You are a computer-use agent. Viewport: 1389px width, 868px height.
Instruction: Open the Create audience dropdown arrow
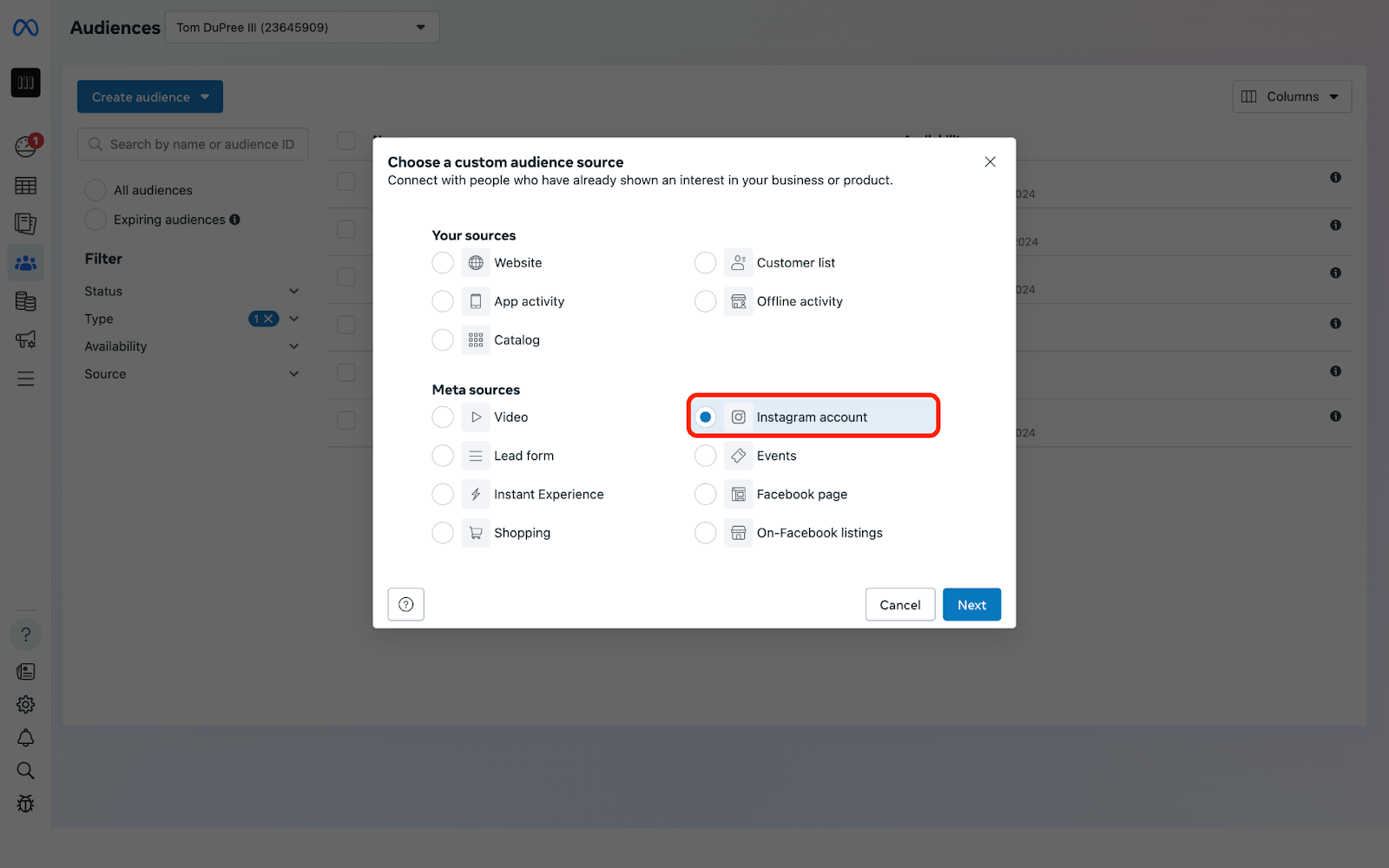click(205, 97)
